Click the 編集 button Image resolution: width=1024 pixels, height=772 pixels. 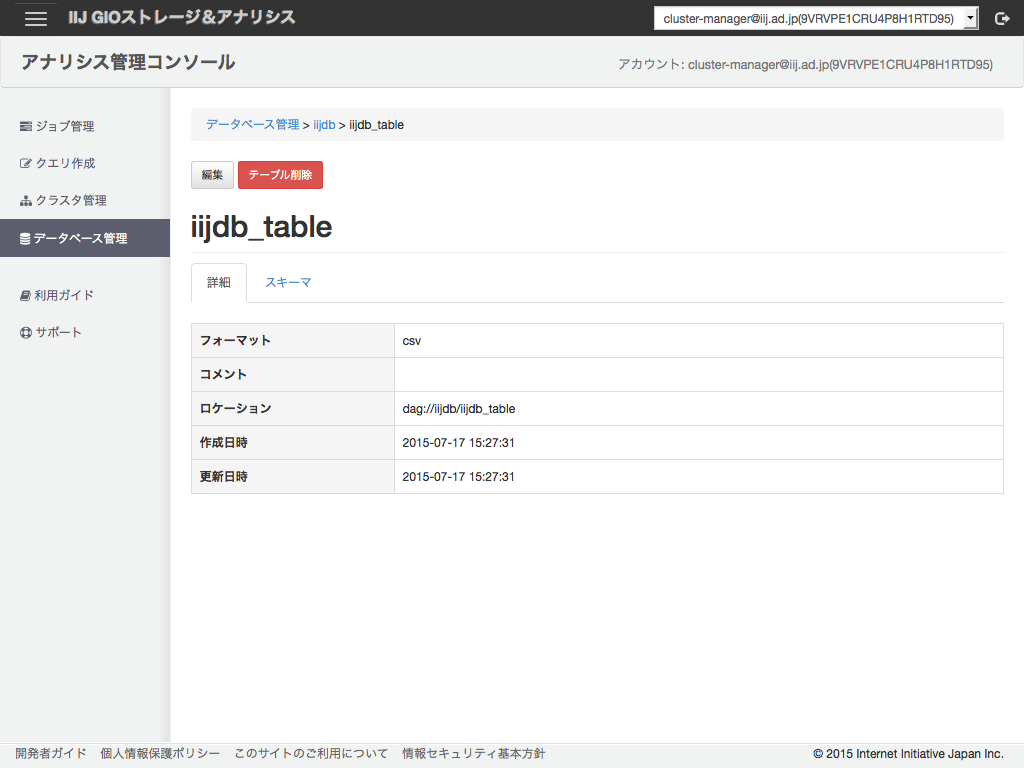click(212, 175)
